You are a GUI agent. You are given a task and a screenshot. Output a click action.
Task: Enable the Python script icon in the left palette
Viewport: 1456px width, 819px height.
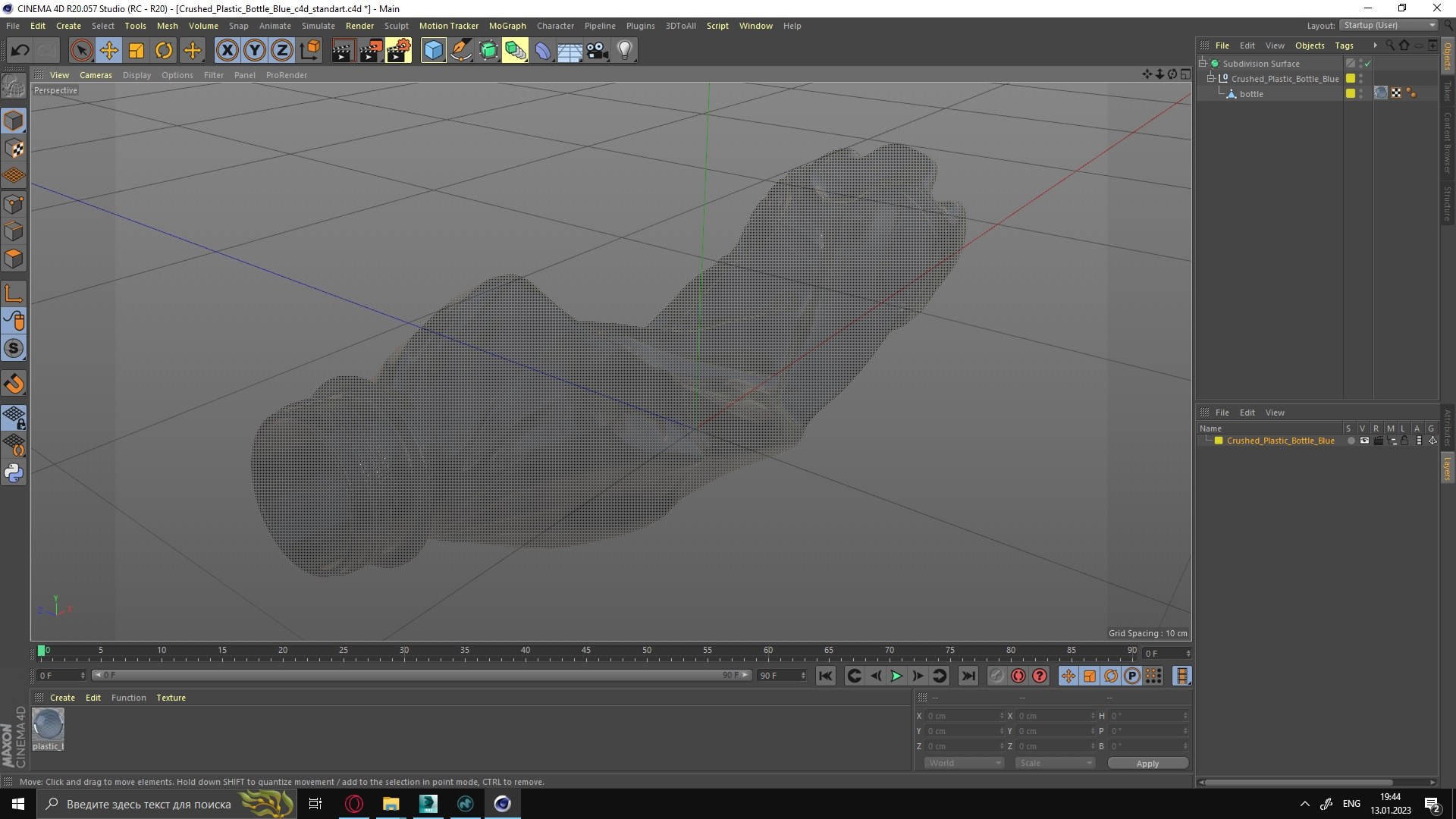coord(14,473)
